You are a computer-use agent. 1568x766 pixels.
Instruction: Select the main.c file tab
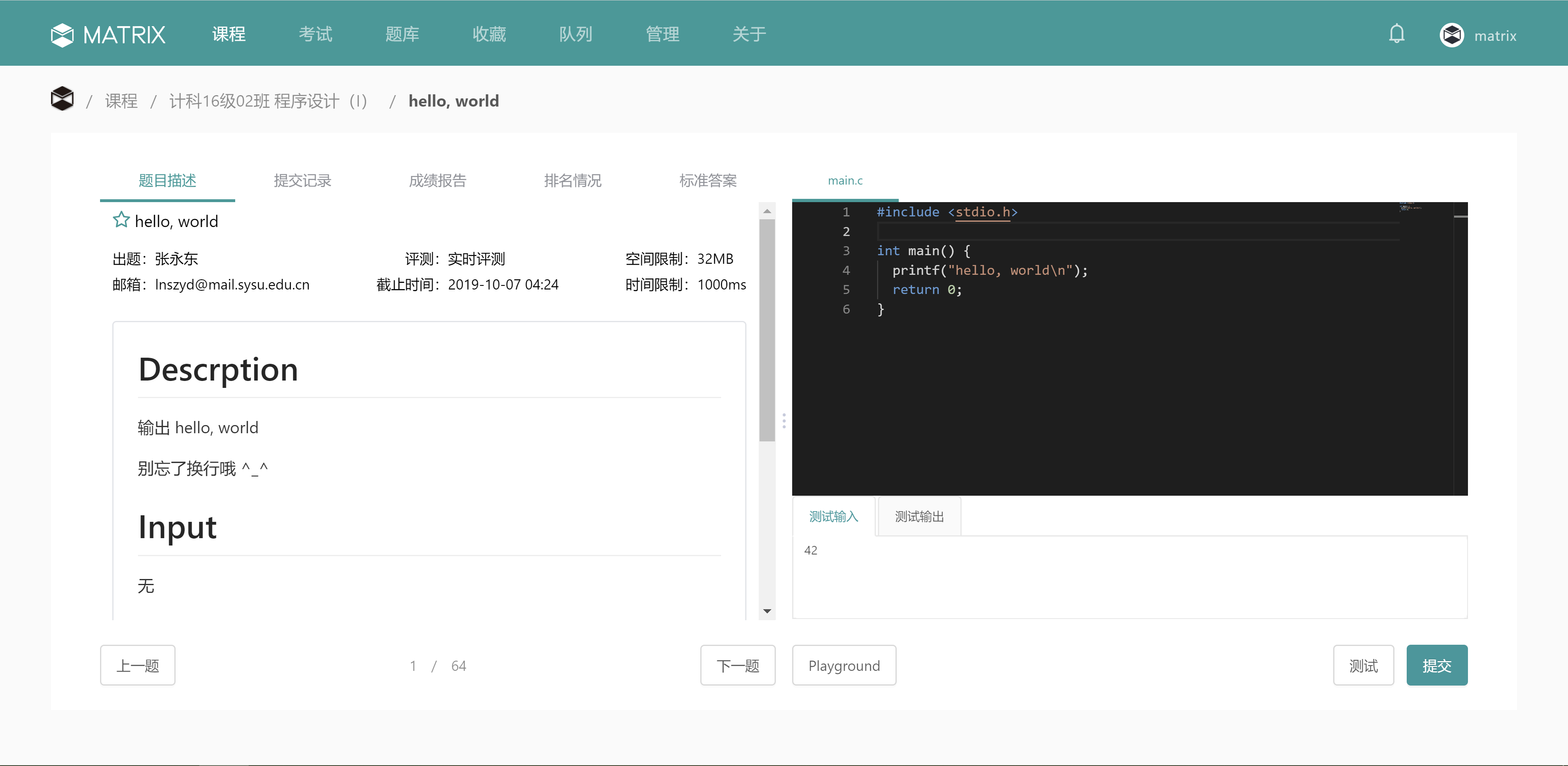pyautogui.click(x=845, y=181)
